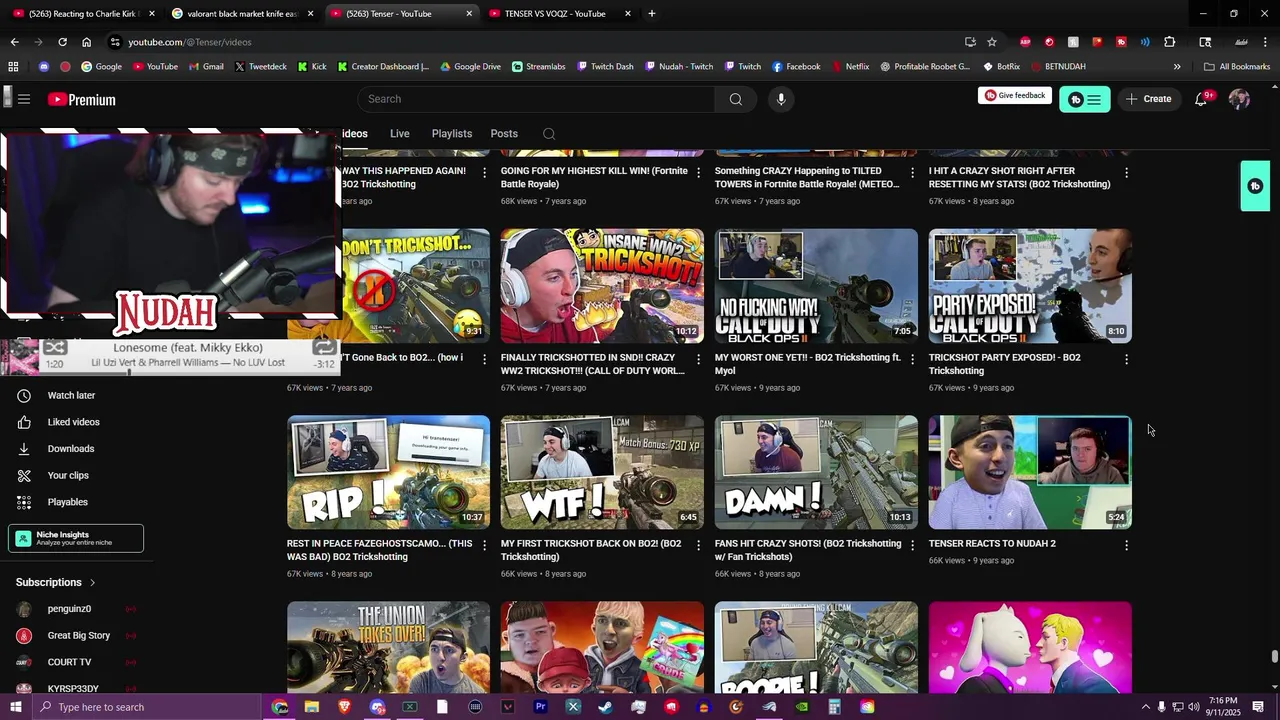
Task: Open the DAMN thumbnail video
Action: [816, 472]
